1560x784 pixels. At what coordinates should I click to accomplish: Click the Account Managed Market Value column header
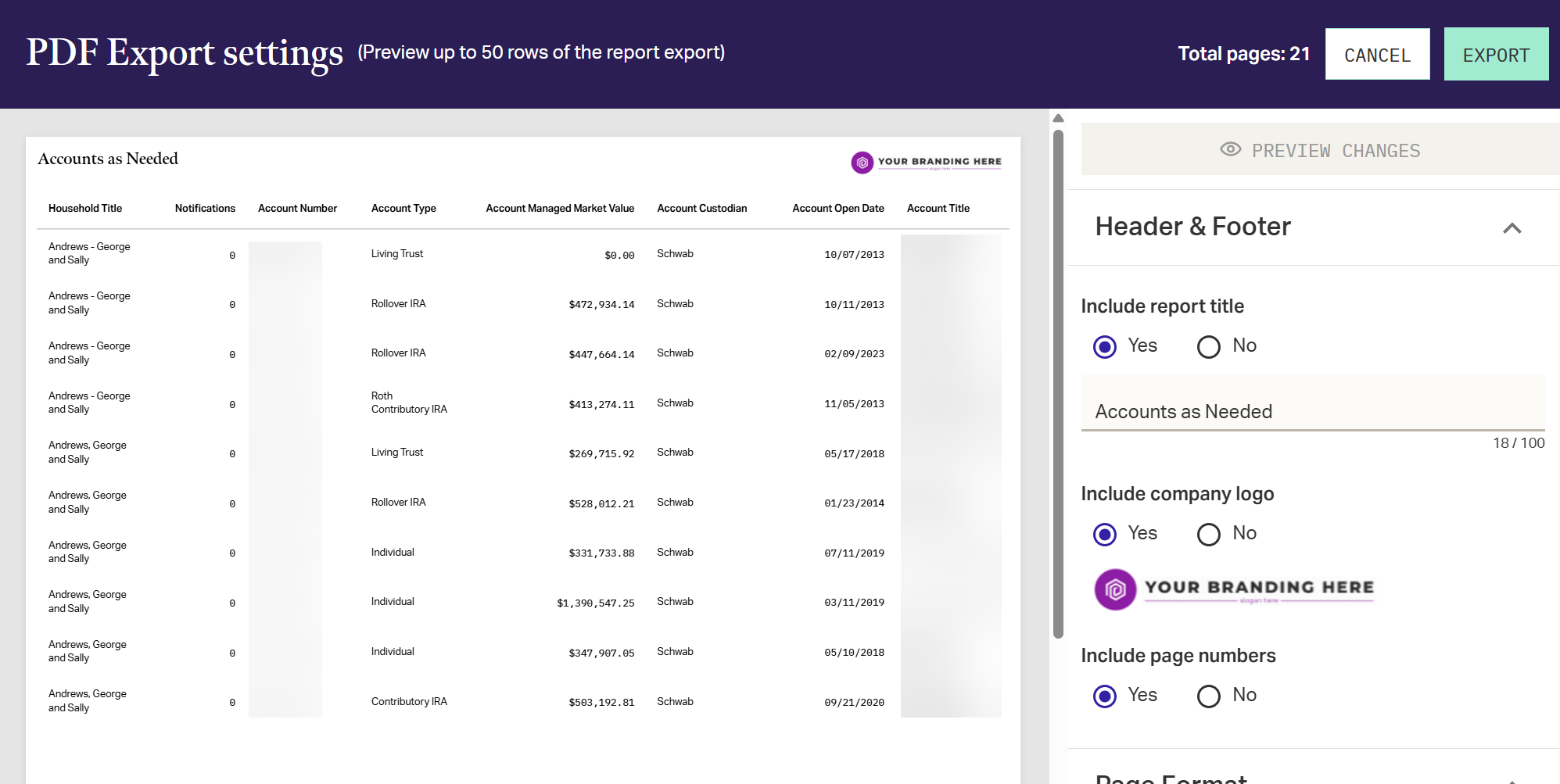click(x=559, y=209)
